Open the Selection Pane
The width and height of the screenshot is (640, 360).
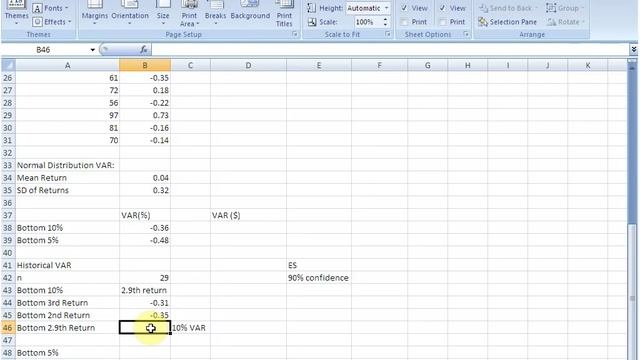point(507,22)
